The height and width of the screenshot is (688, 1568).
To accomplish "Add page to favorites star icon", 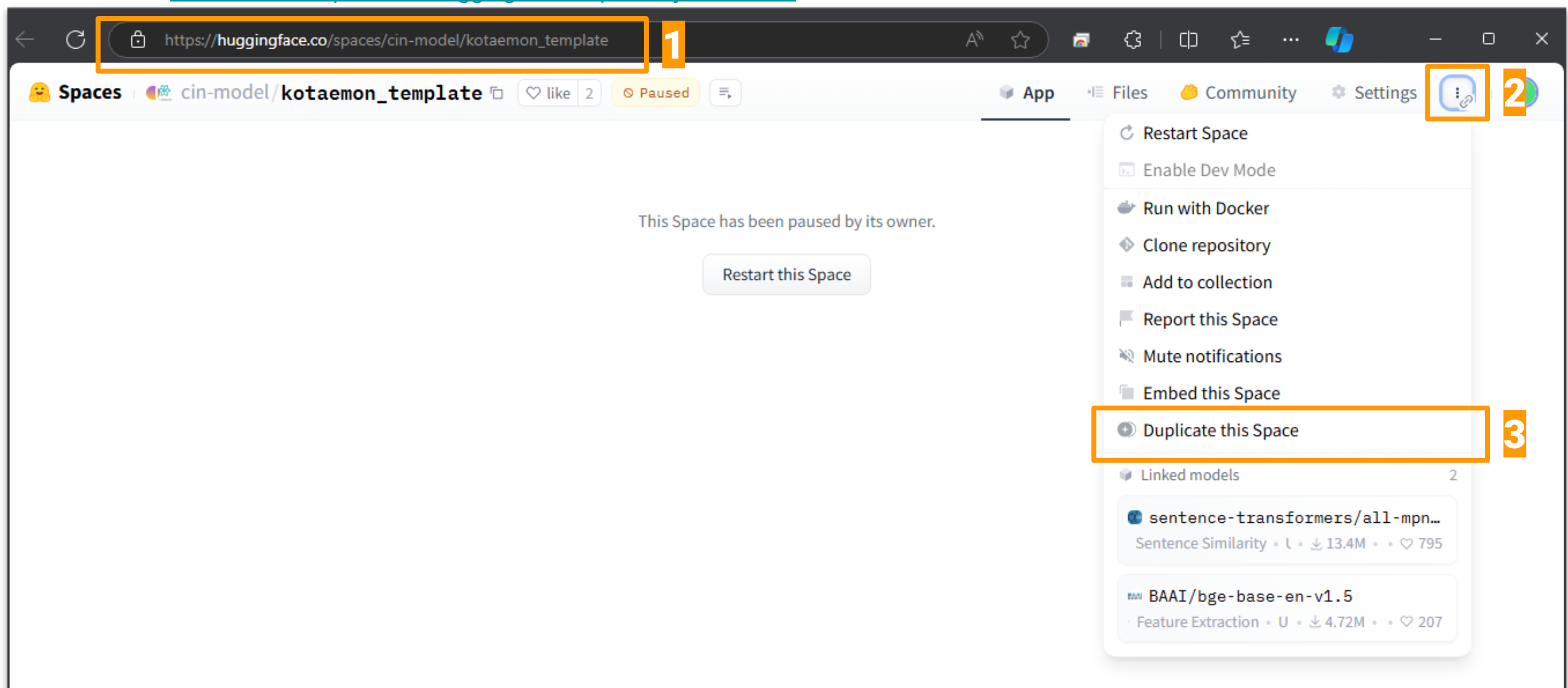I will pyautogui.click(x=1020, y=40).
